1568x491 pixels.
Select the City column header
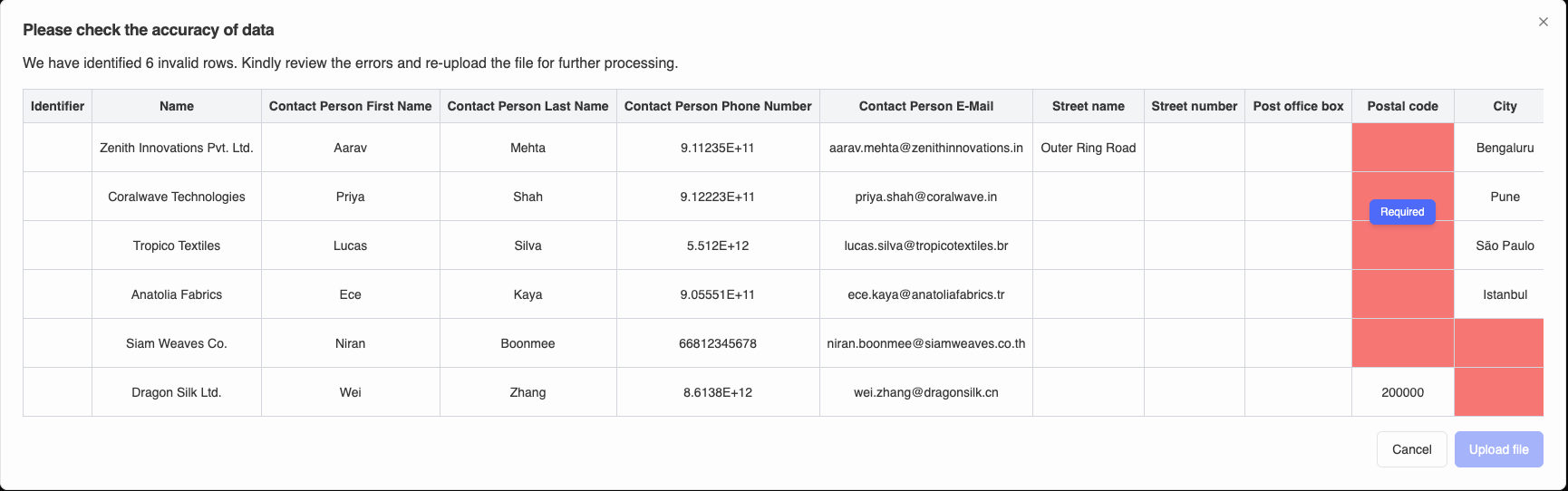click(x=1505, y=106)
